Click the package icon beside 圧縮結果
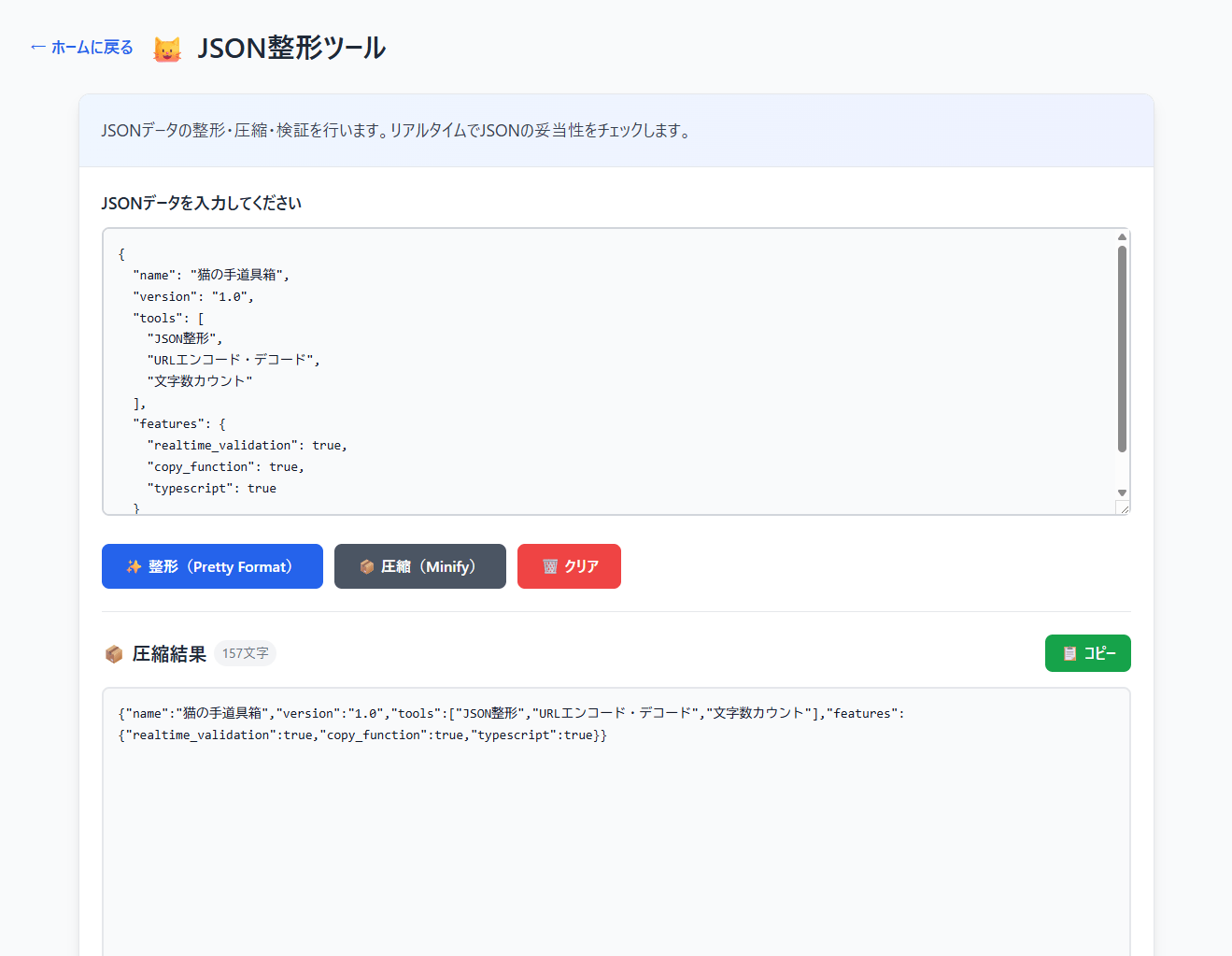This screenshot has width=1232, height=956. (114, 654)
